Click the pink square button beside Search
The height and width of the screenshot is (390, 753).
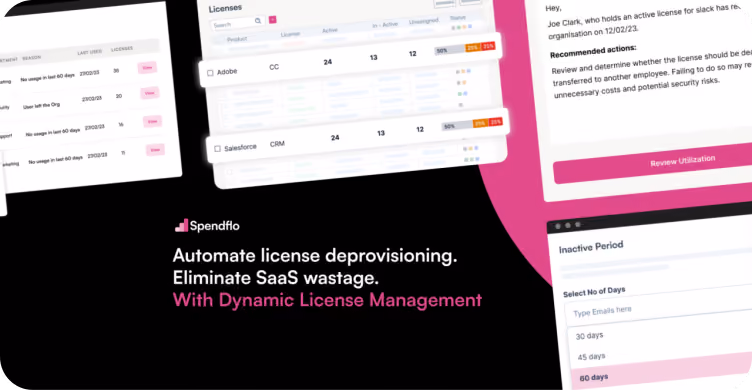point(272,20)
